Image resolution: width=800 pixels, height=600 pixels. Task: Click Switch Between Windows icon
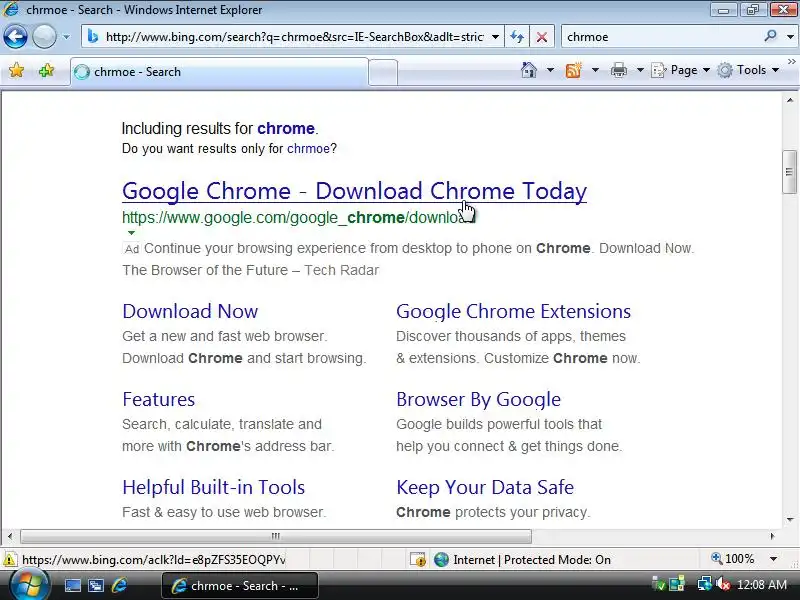pos(96,586)
